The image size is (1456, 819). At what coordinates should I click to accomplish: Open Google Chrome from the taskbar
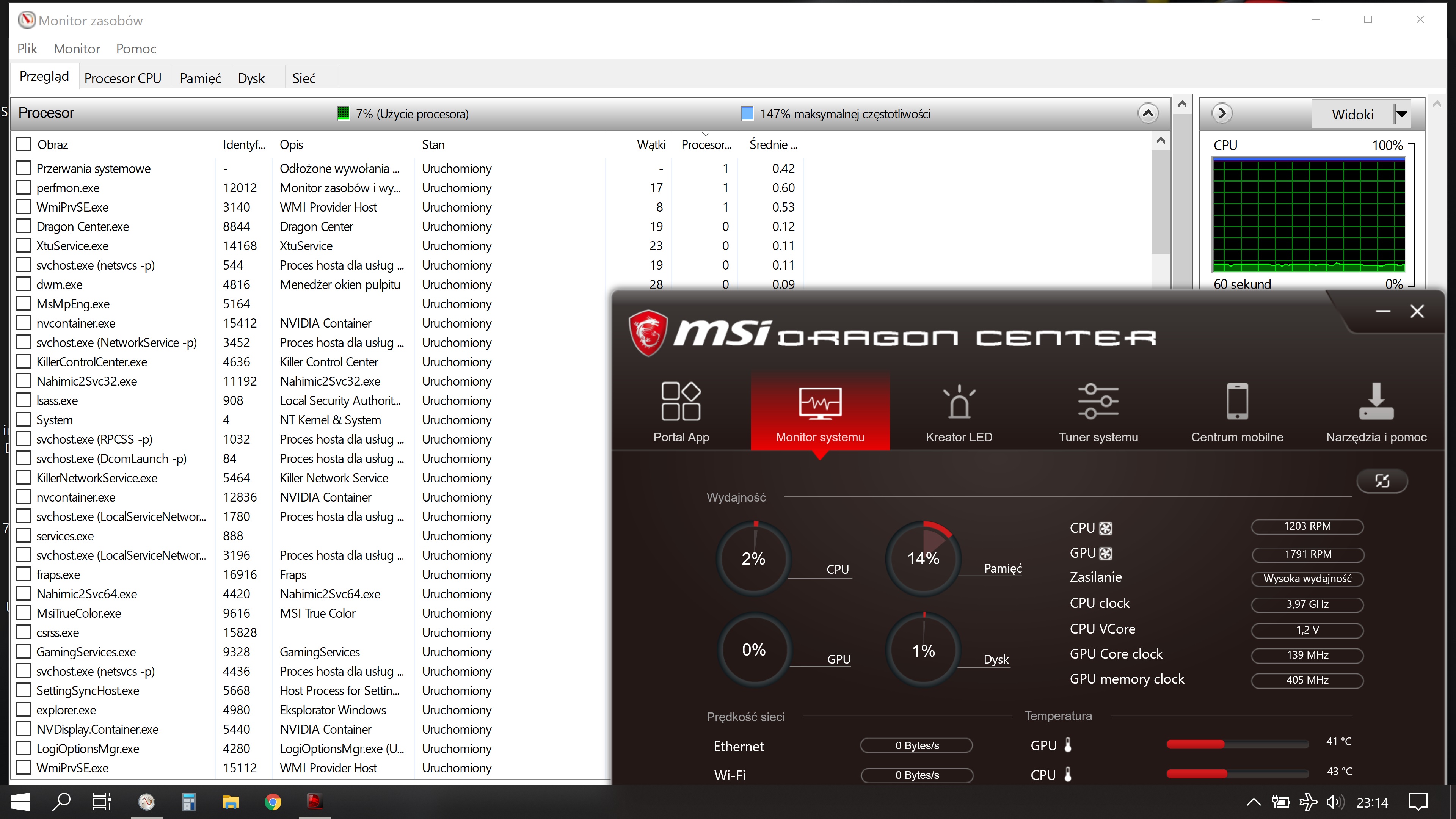click(x=273, y=802)
